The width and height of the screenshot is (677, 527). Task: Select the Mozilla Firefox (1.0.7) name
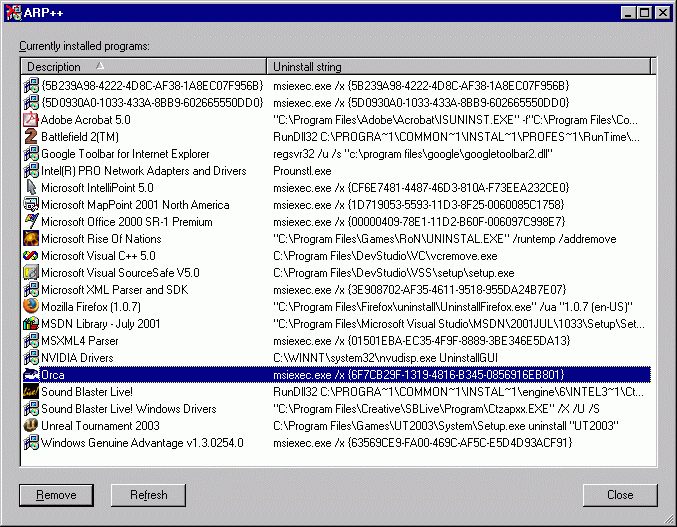click(91, 306)
